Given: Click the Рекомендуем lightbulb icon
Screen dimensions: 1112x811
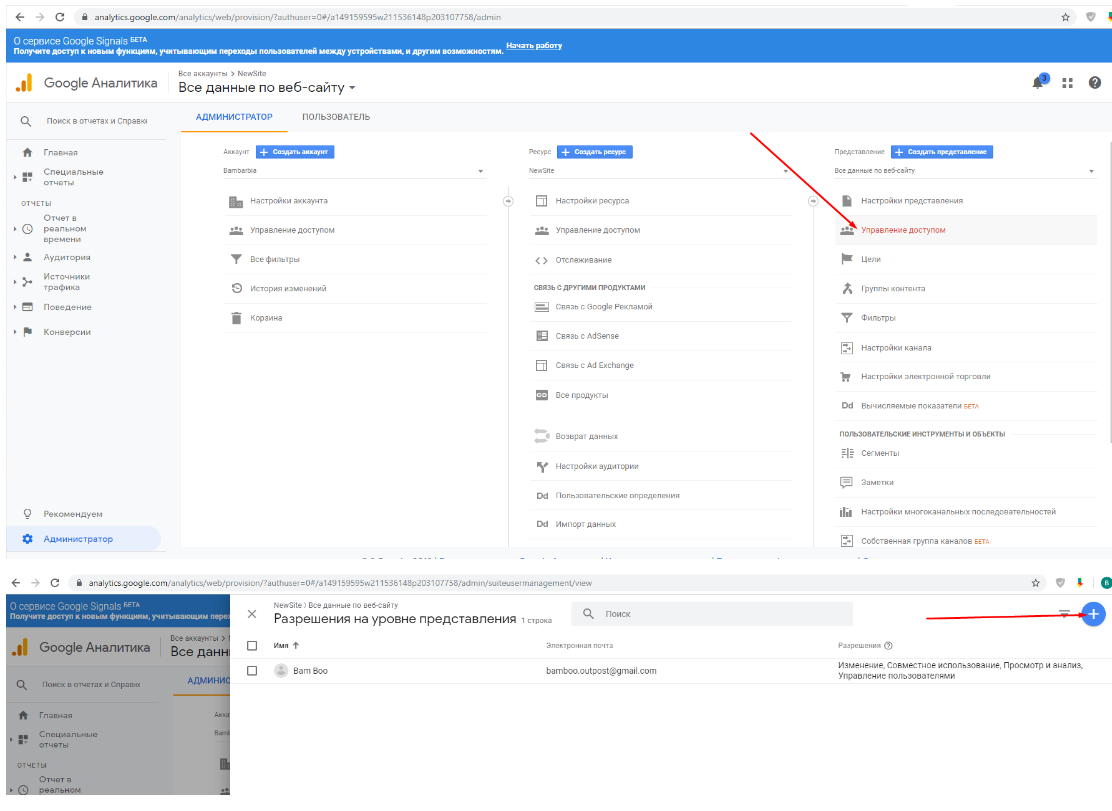Looking at the screenshot, I should tap(28, 513).
